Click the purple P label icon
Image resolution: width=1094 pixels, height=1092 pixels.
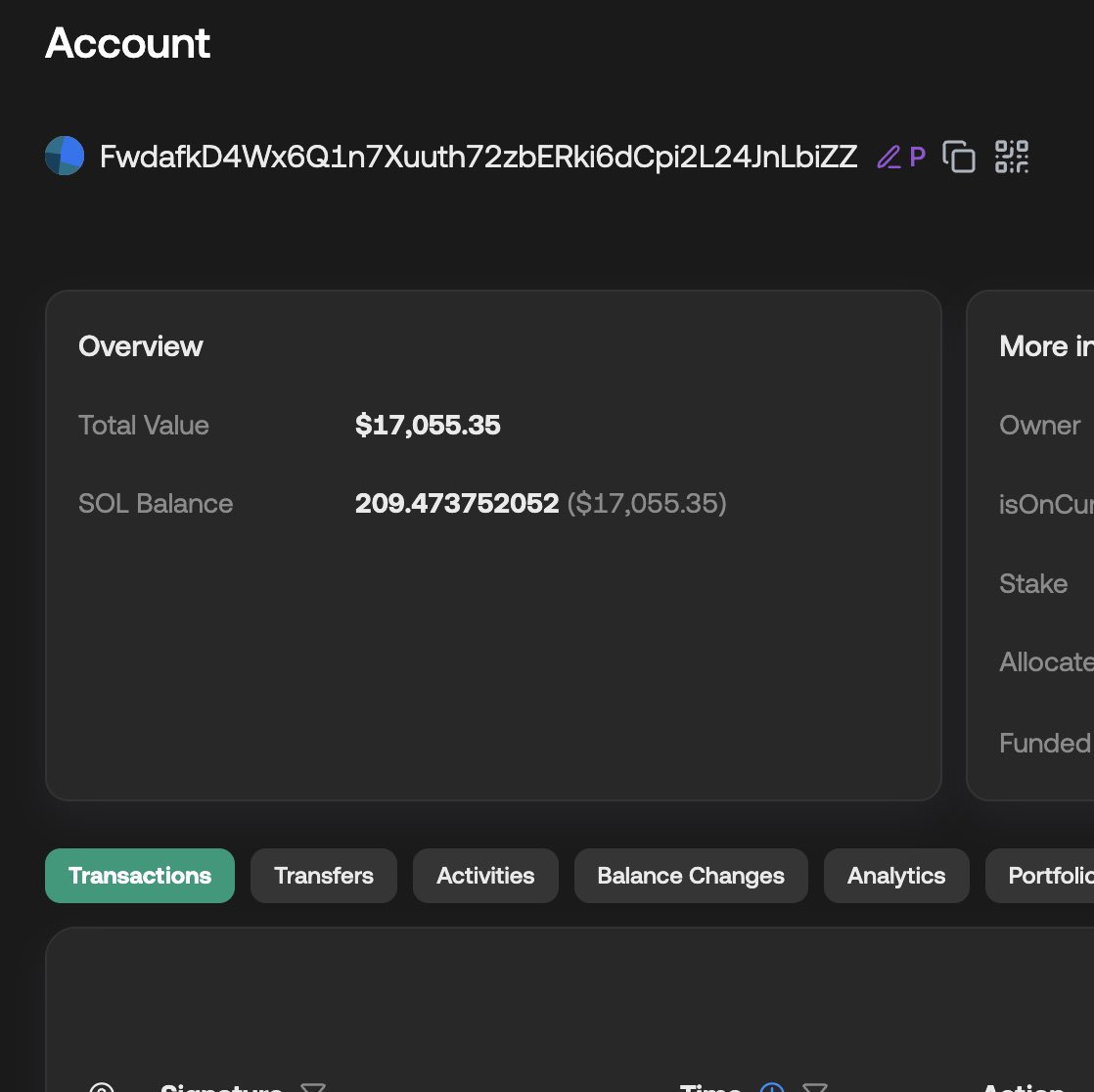click(x=918, y=157)
